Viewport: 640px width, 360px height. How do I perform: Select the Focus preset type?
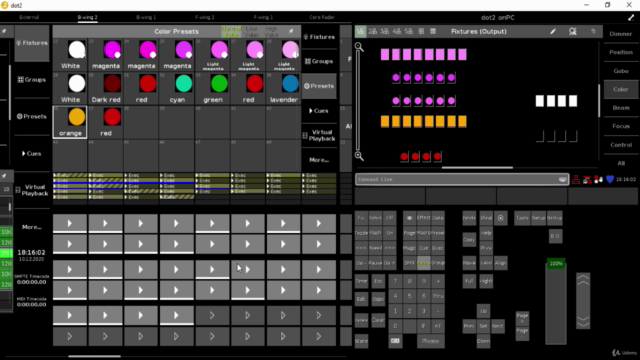pos(621,127)
